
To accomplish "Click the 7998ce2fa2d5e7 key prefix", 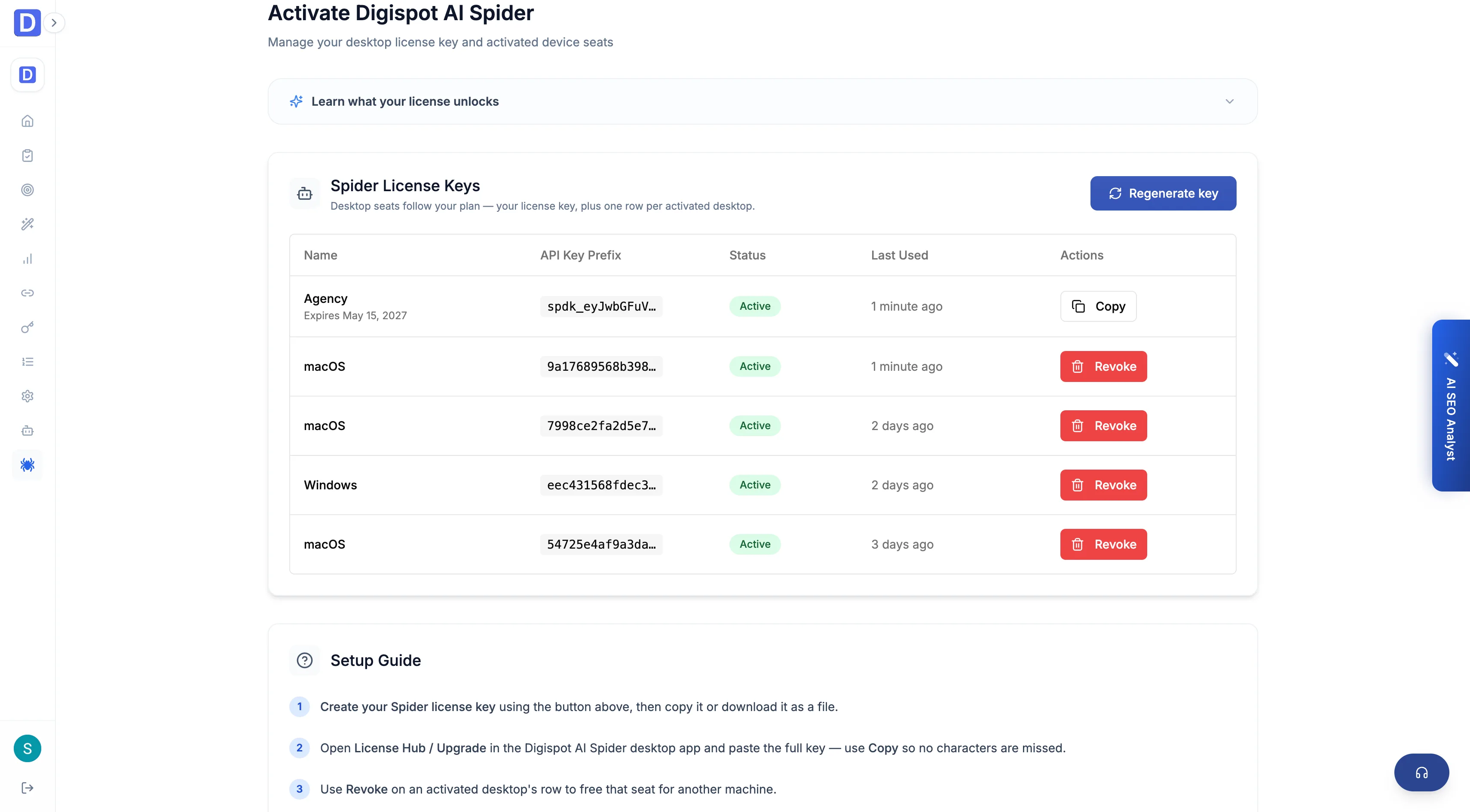I will click(x=601, y=425).
